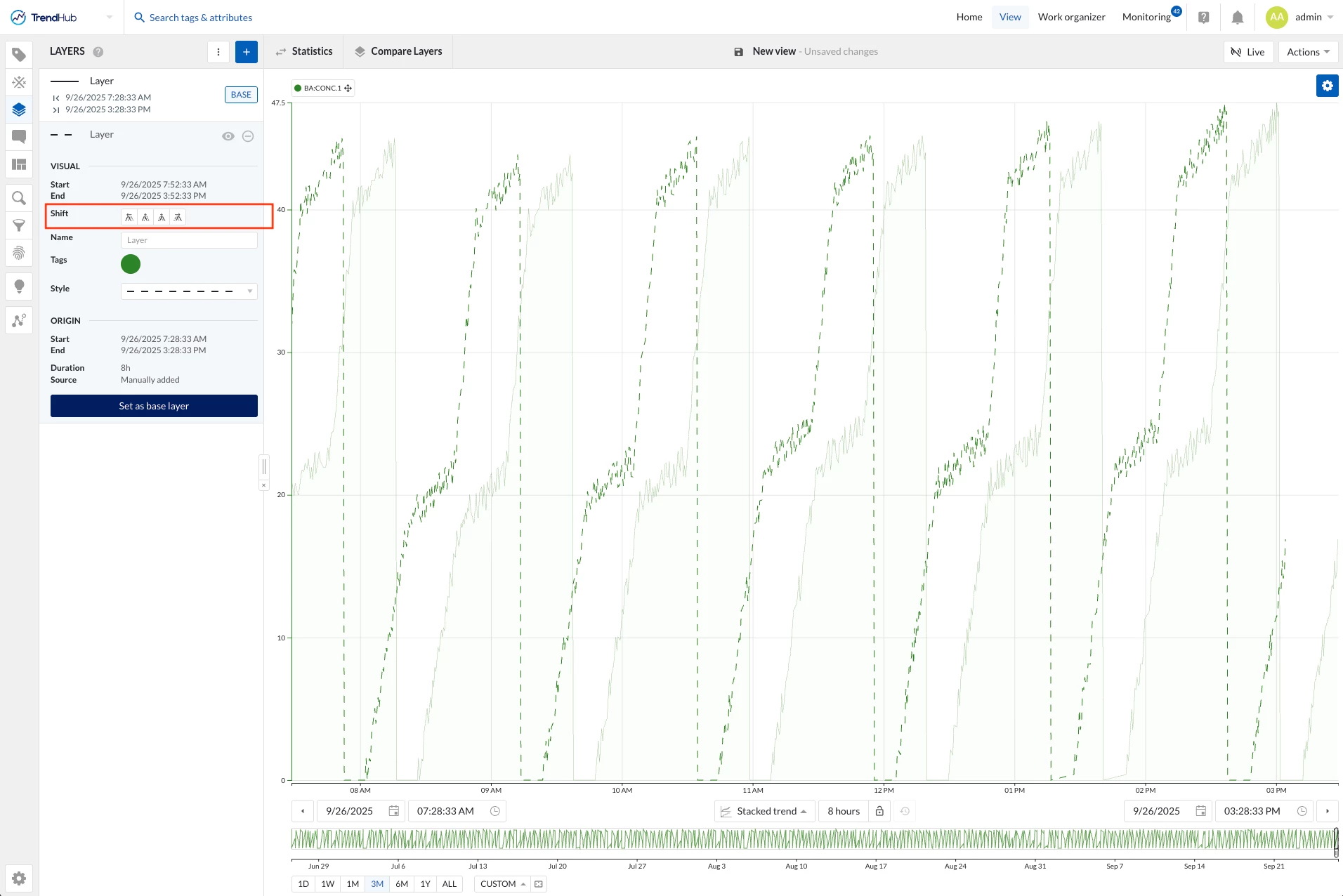The width and height of the screenshot is (1343, 896).
Task: Click the third Shift layer icon
Action: click(x=162, y=218)
